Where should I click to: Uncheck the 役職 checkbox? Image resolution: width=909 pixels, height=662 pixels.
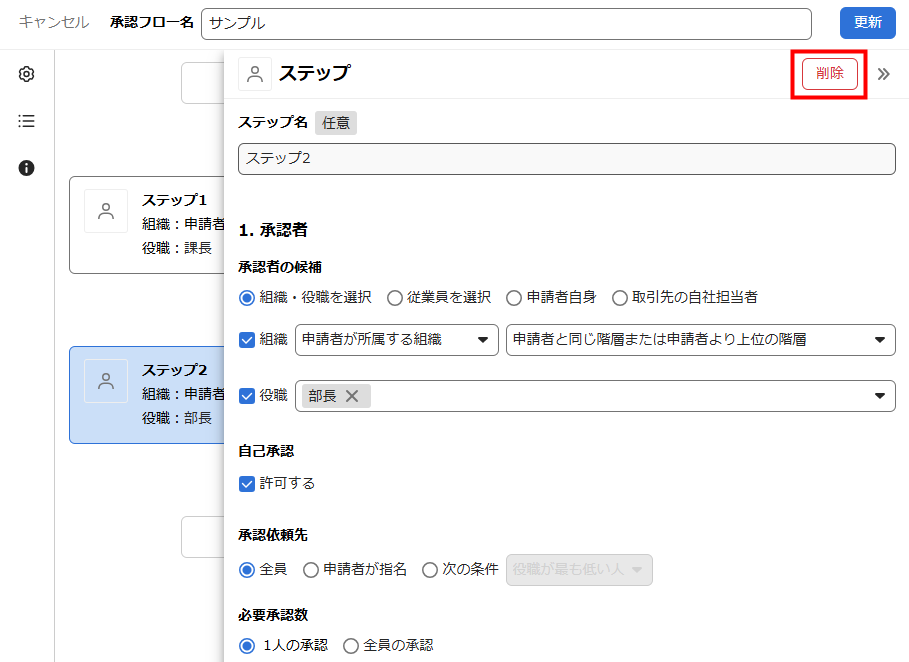[247, 395]
